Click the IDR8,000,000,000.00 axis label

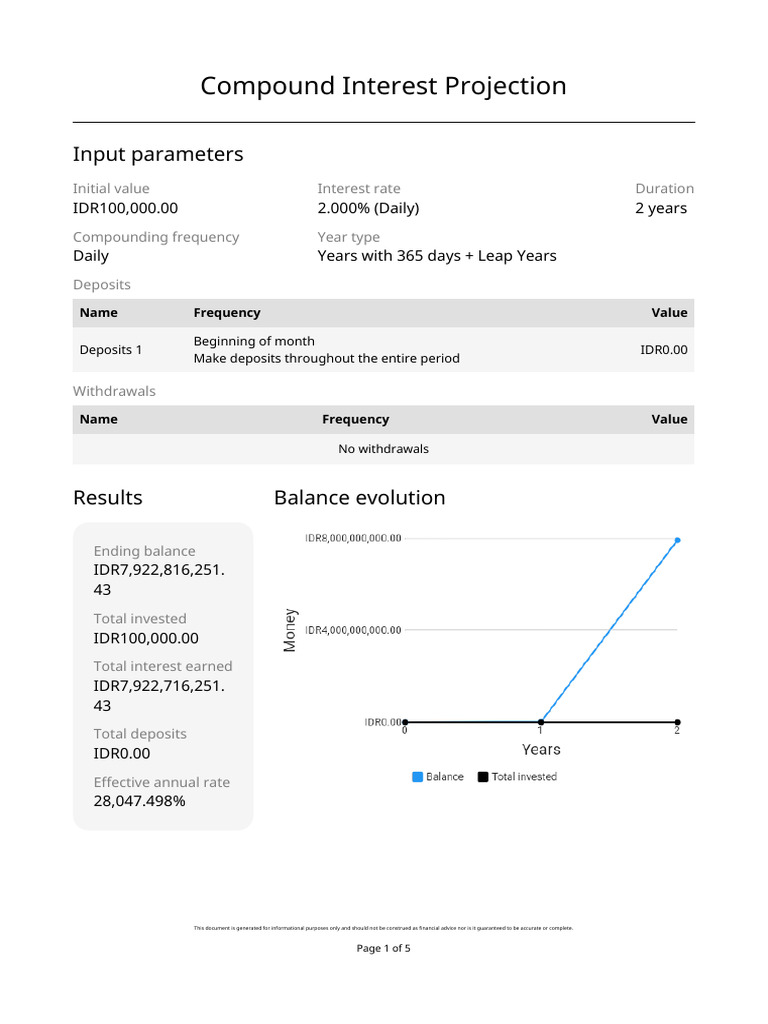click(x=353, y=538)
